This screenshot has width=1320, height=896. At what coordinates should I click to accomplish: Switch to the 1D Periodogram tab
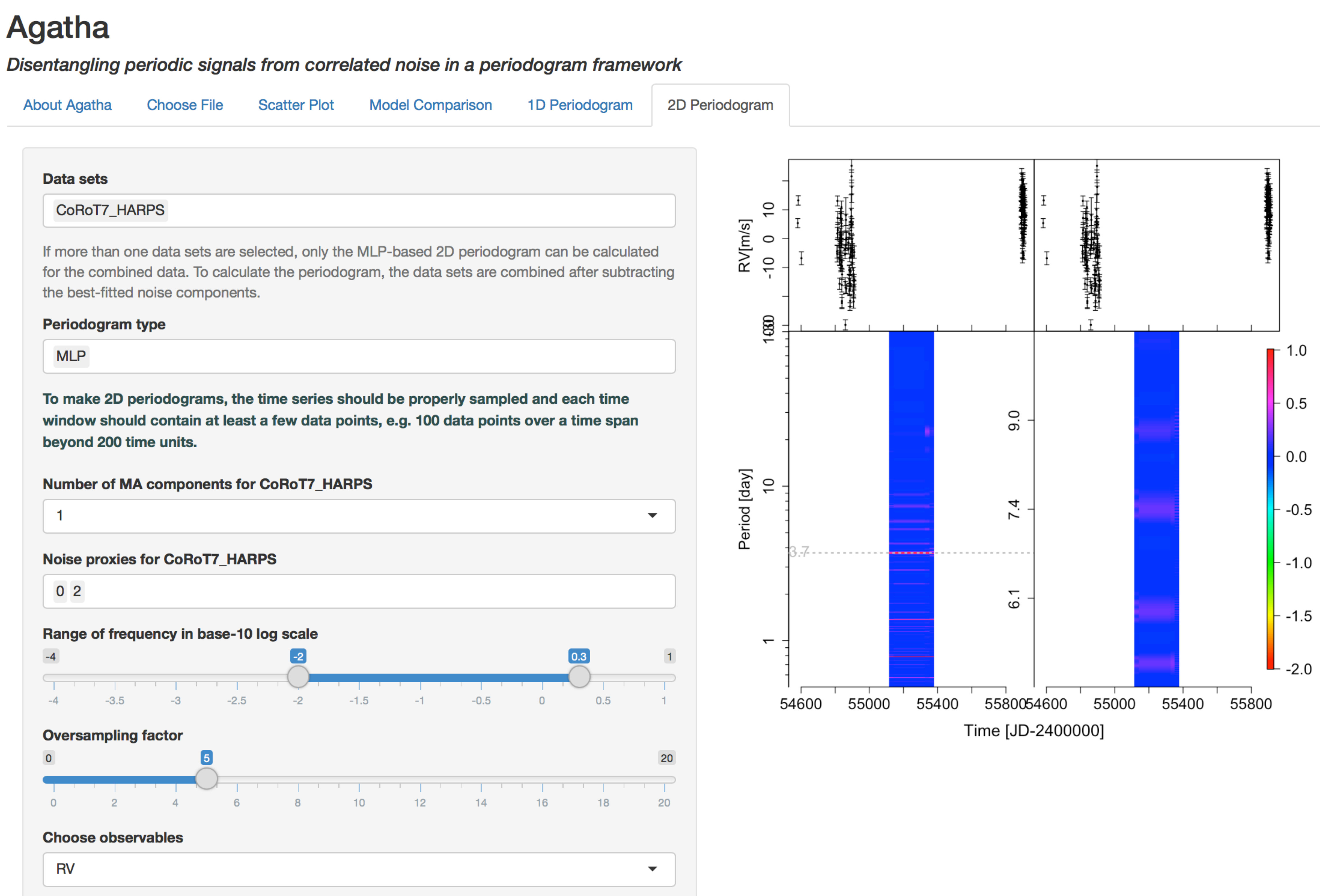click(x=580, y=105)
